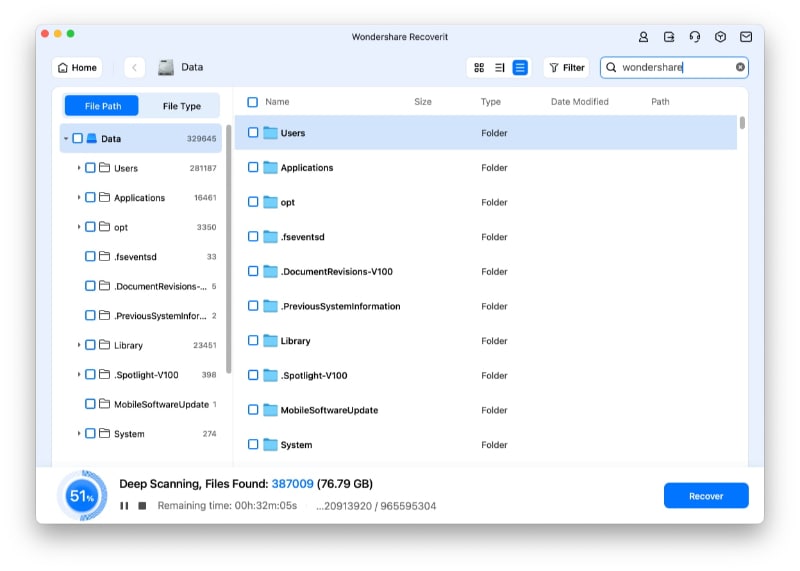Click the file list vertical scrollbar
The height and width of the screenshot is (571, 800).
coord(742,123)
